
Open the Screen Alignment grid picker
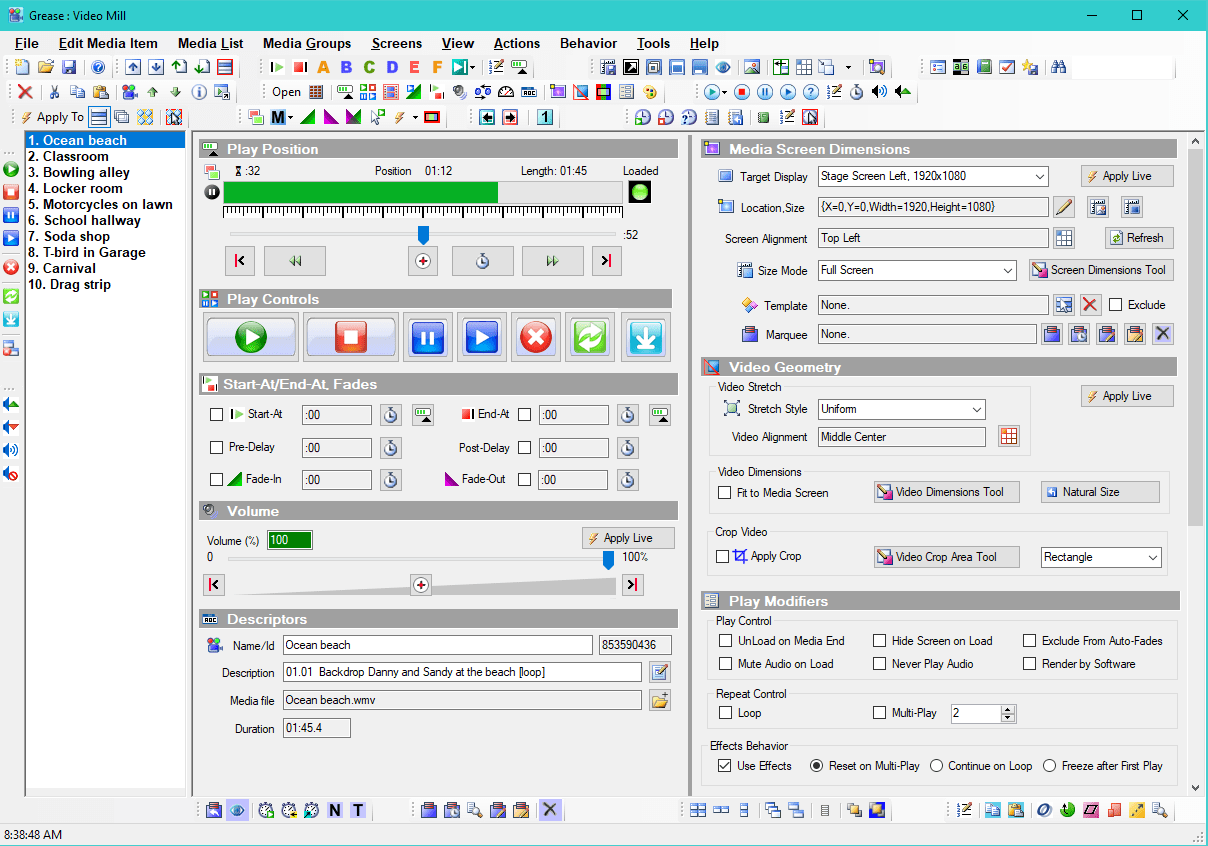1064,238
